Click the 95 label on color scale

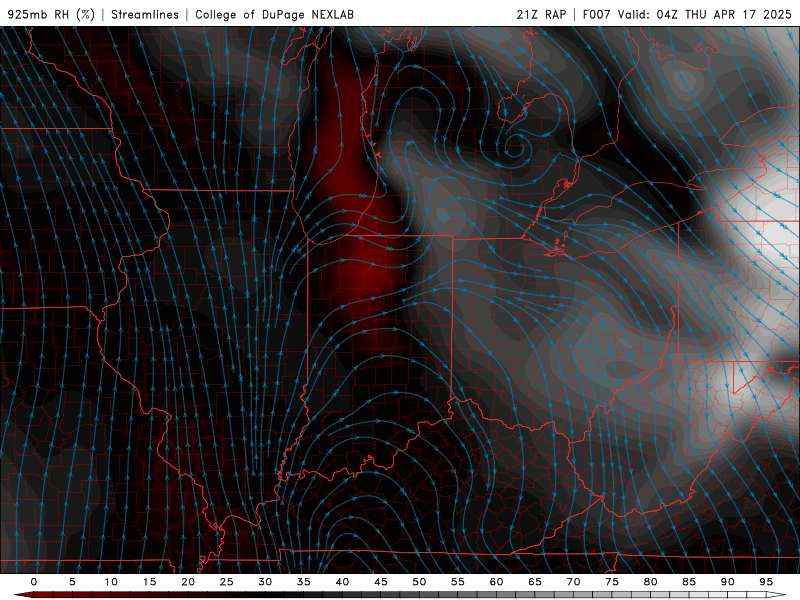[766, 582]
